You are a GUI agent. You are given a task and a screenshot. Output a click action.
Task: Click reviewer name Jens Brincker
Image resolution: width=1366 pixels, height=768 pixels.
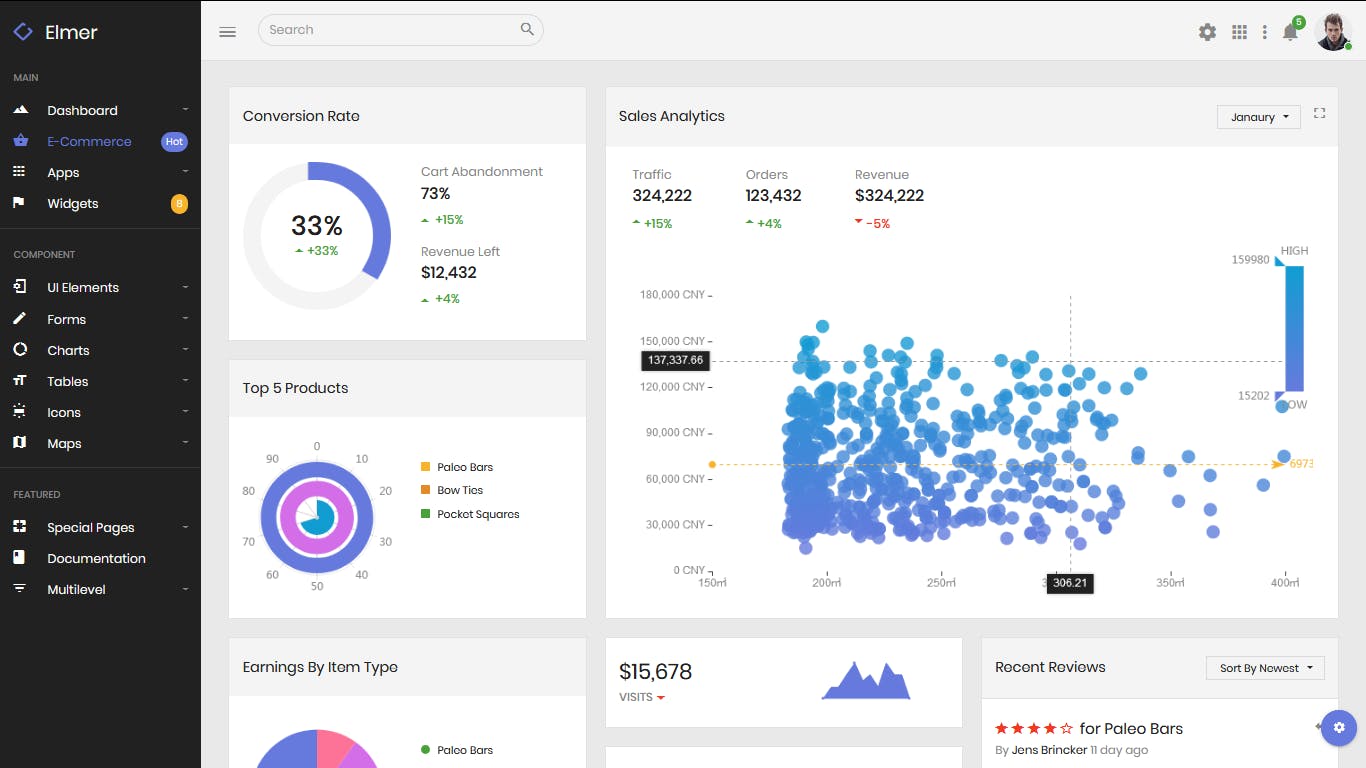click(1049, 750)
